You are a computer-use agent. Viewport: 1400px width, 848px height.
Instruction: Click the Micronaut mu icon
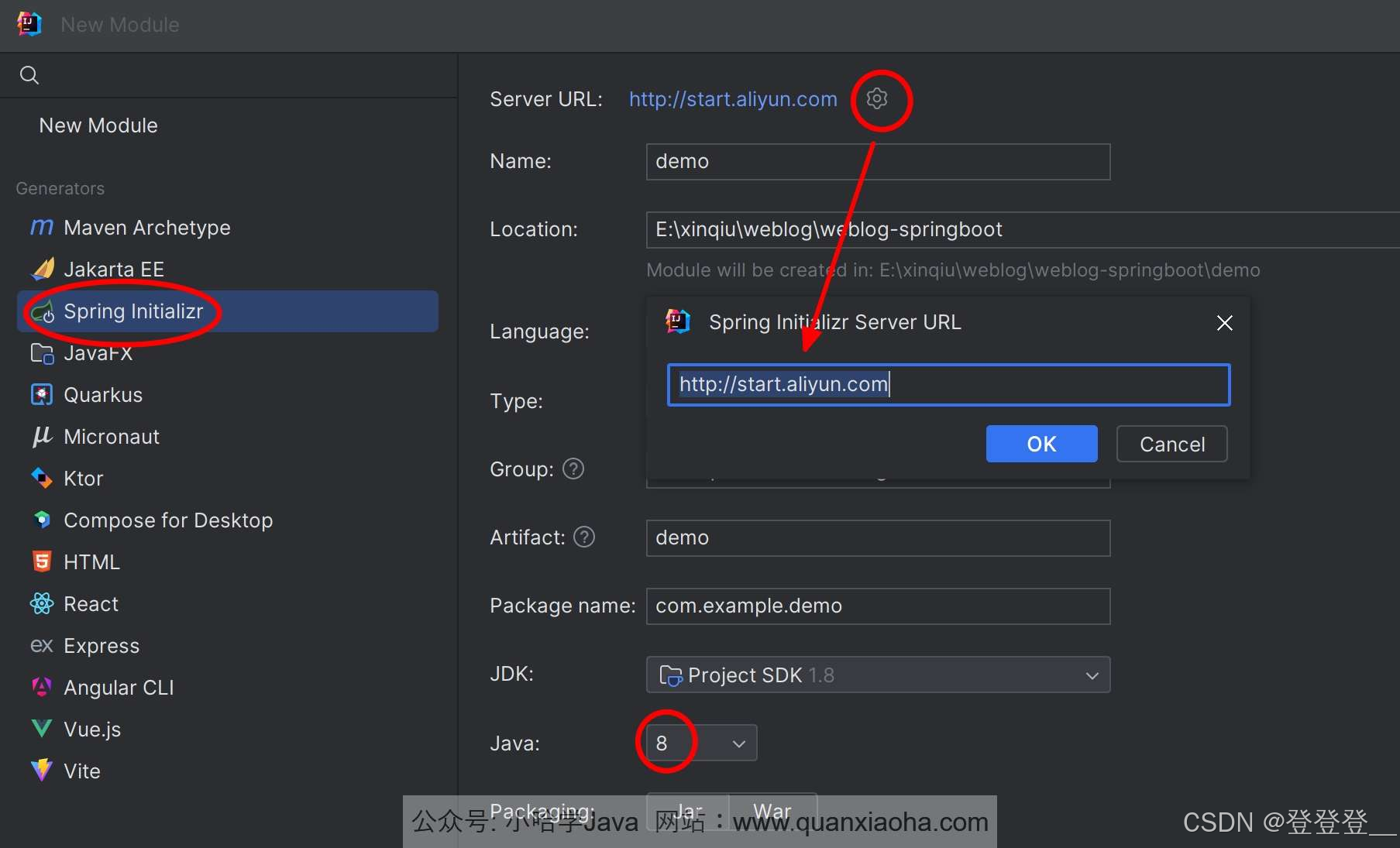click(x=42, y=437)
